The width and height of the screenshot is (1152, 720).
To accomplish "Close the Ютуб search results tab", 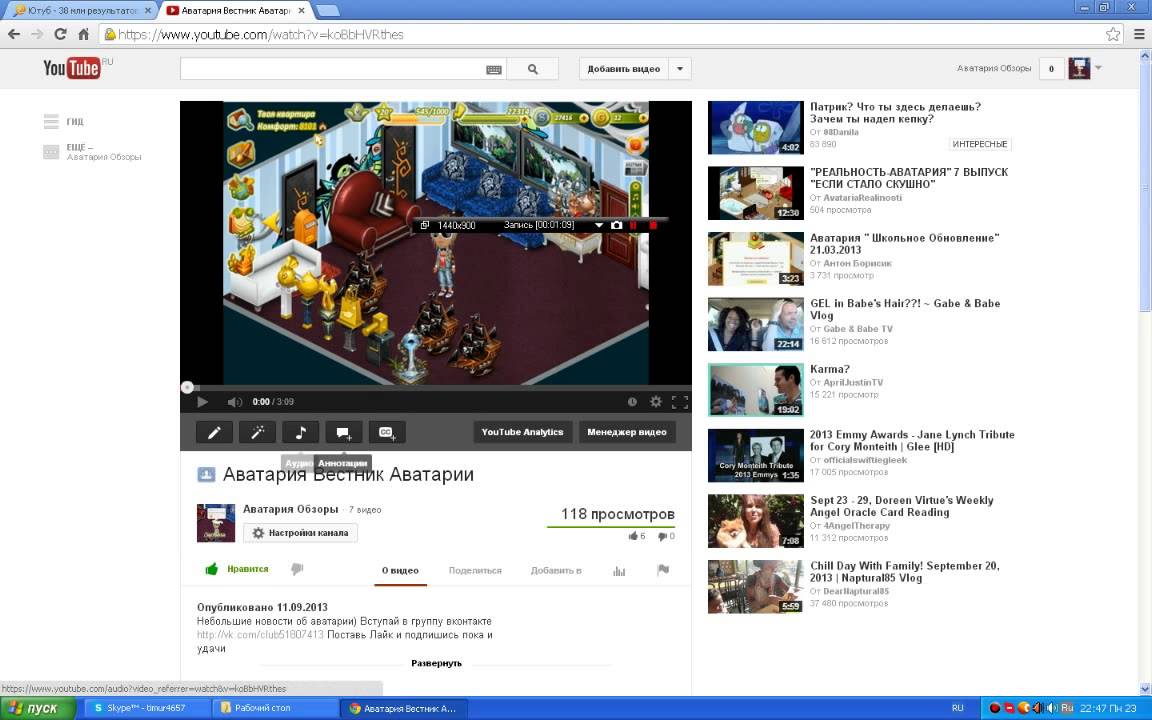I will pyautogui.click(x=148, y=10).
